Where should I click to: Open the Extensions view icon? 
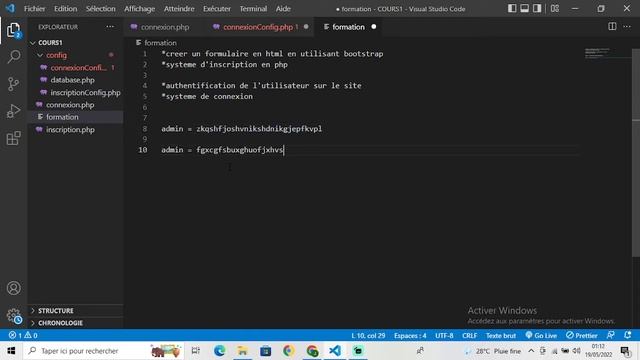pyautogui.click(x=13, y=138)
